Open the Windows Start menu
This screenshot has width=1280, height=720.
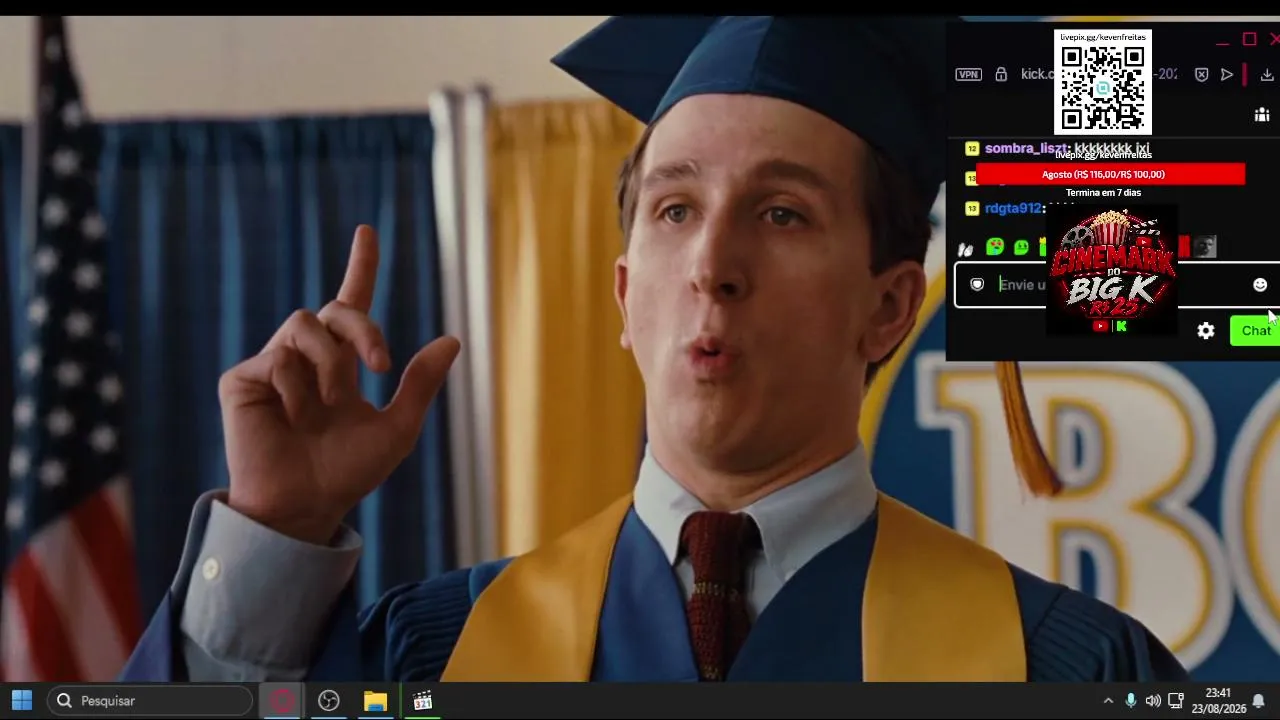pyautogui.click(x=22, y=701)
